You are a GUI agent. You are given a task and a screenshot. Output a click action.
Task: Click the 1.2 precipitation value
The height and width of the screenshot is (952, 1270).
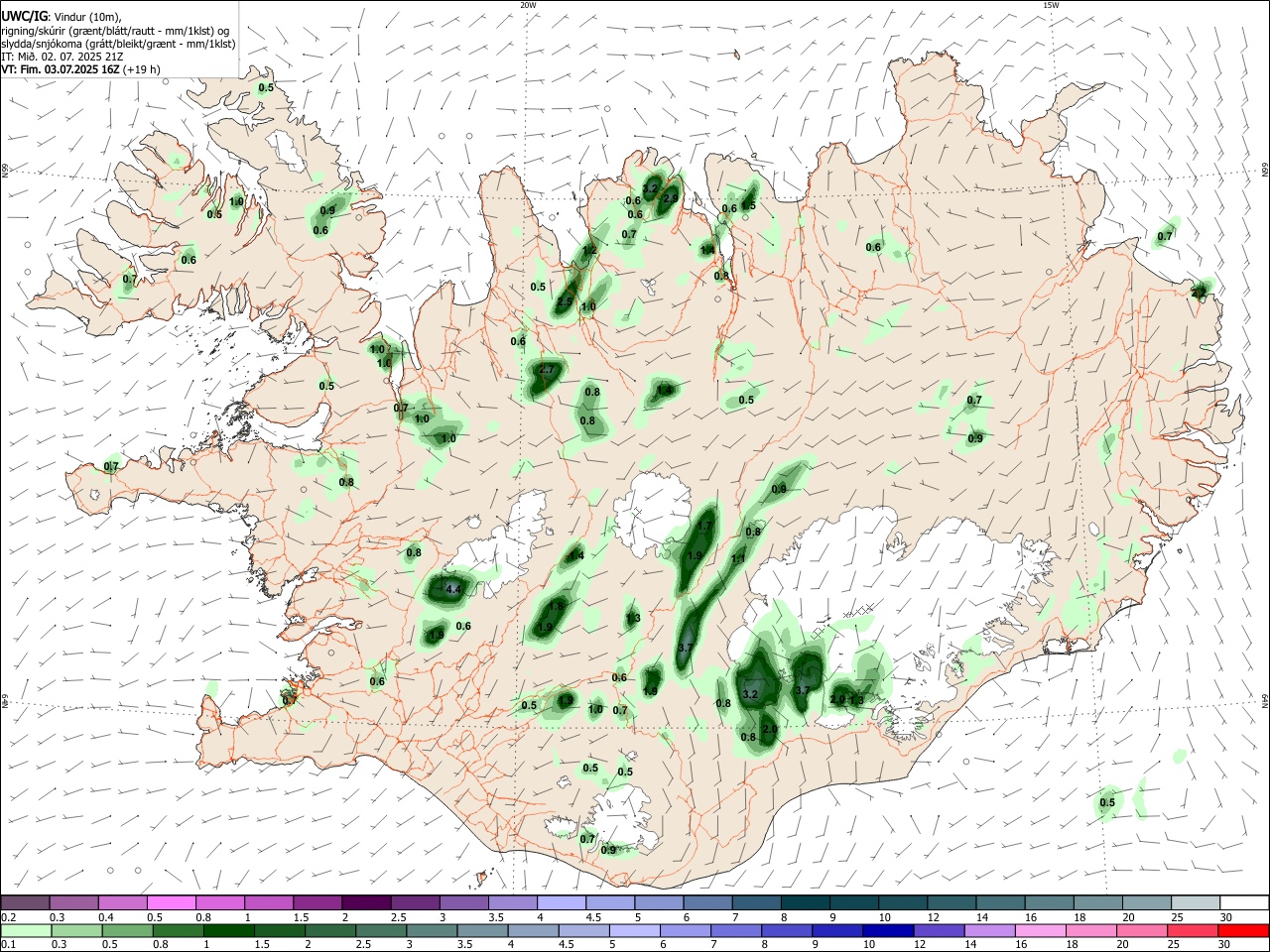(x=589, y=251)
